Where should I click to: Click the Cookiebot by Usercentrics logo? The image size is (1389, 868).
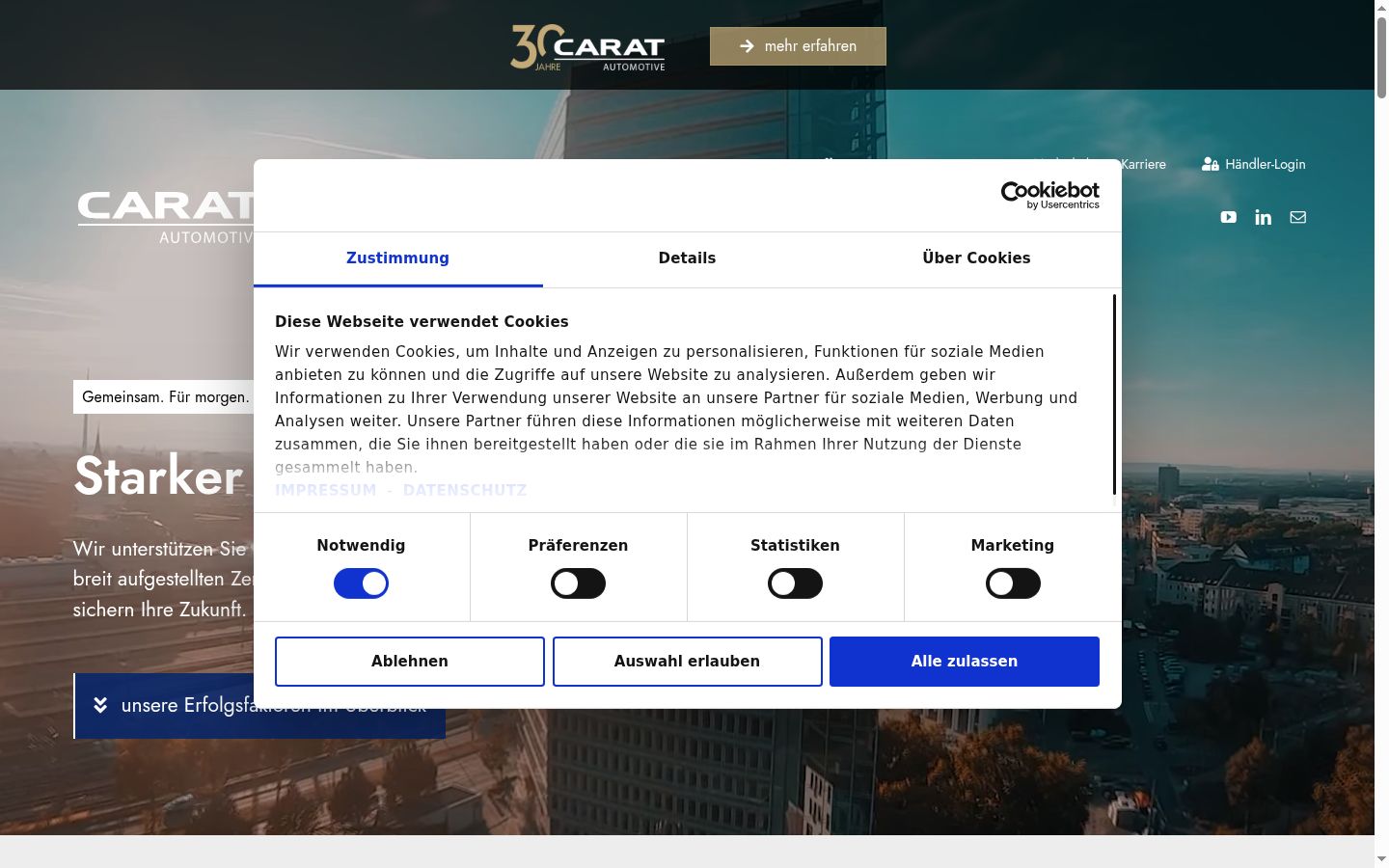pos(1050,195)
